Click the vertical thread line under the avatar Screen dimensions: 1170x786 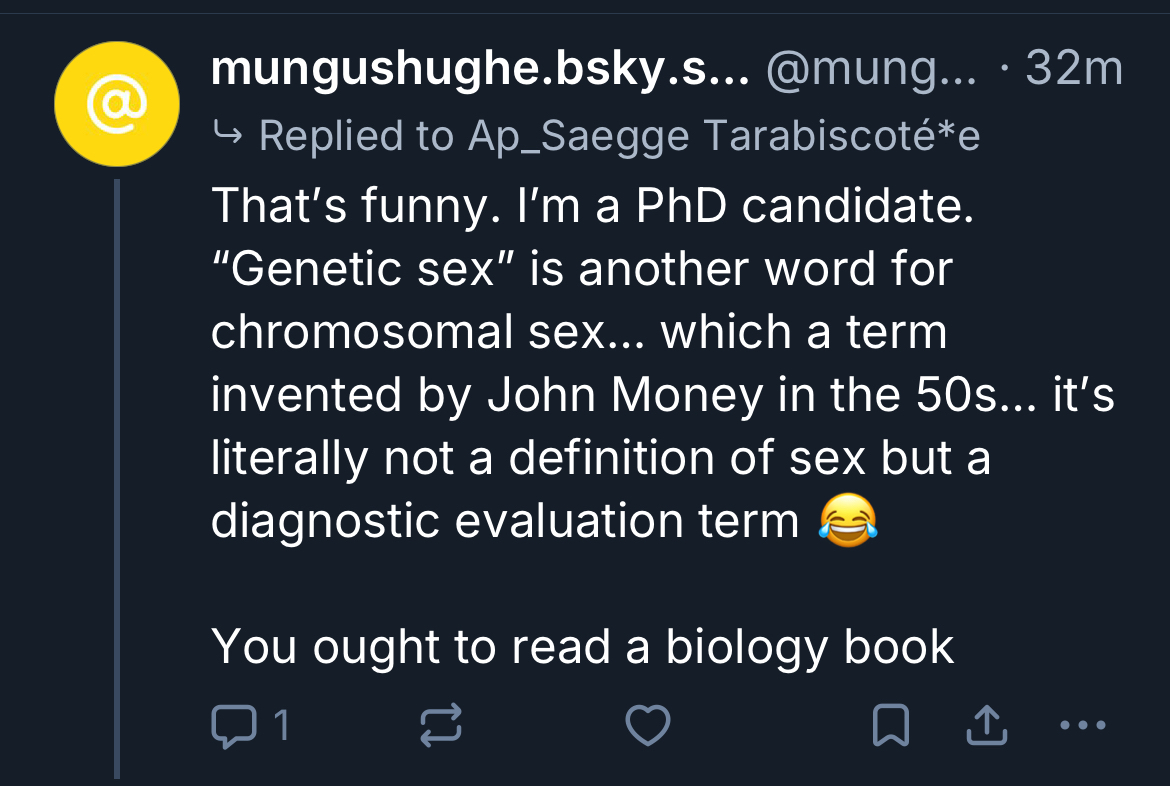(117, 478)
